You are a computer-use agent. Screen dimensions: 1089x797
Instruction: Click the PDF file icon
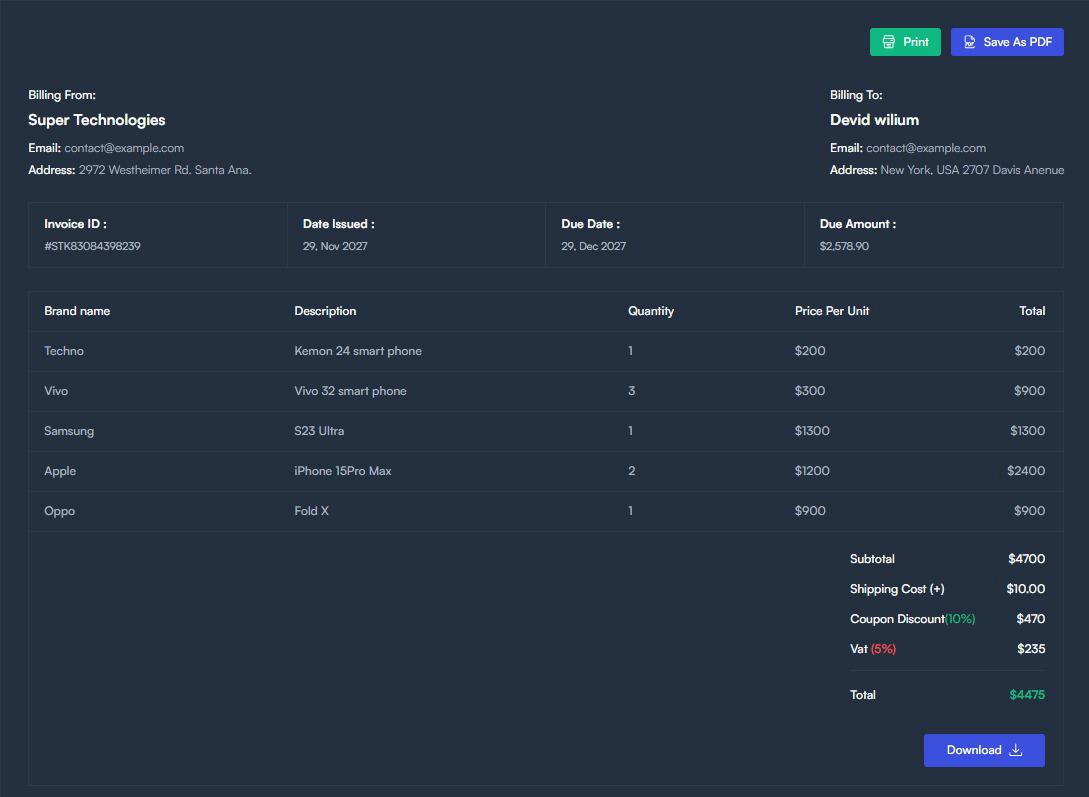[x=969, y=42]
